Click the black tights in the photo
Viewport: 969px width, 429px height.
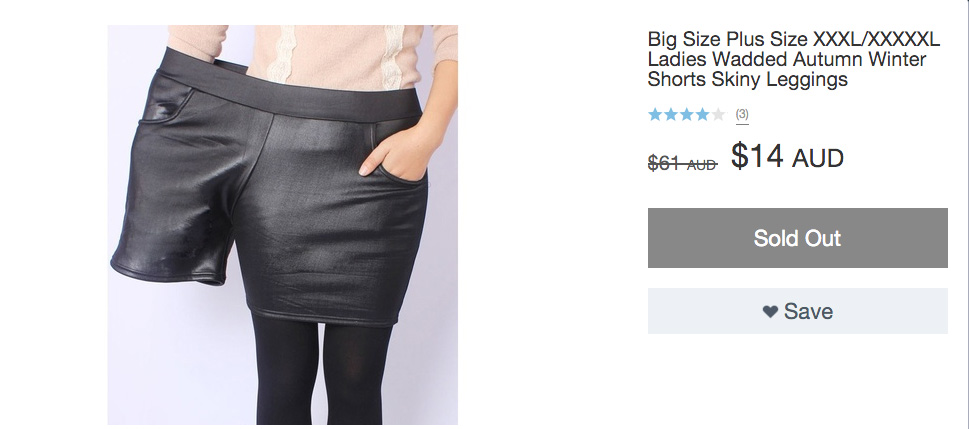point(321,371)
